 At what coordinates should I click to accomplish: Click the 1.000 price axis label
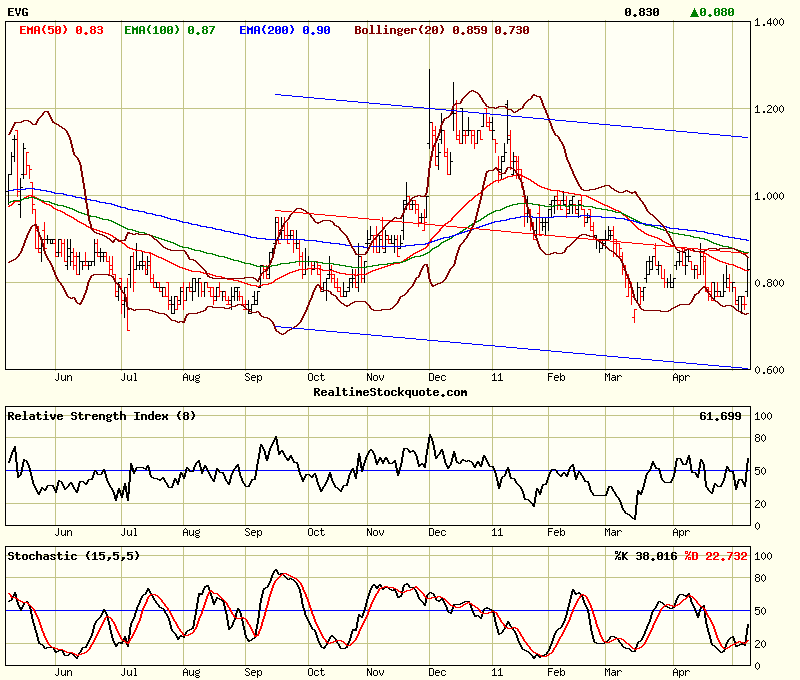point(771,196)
